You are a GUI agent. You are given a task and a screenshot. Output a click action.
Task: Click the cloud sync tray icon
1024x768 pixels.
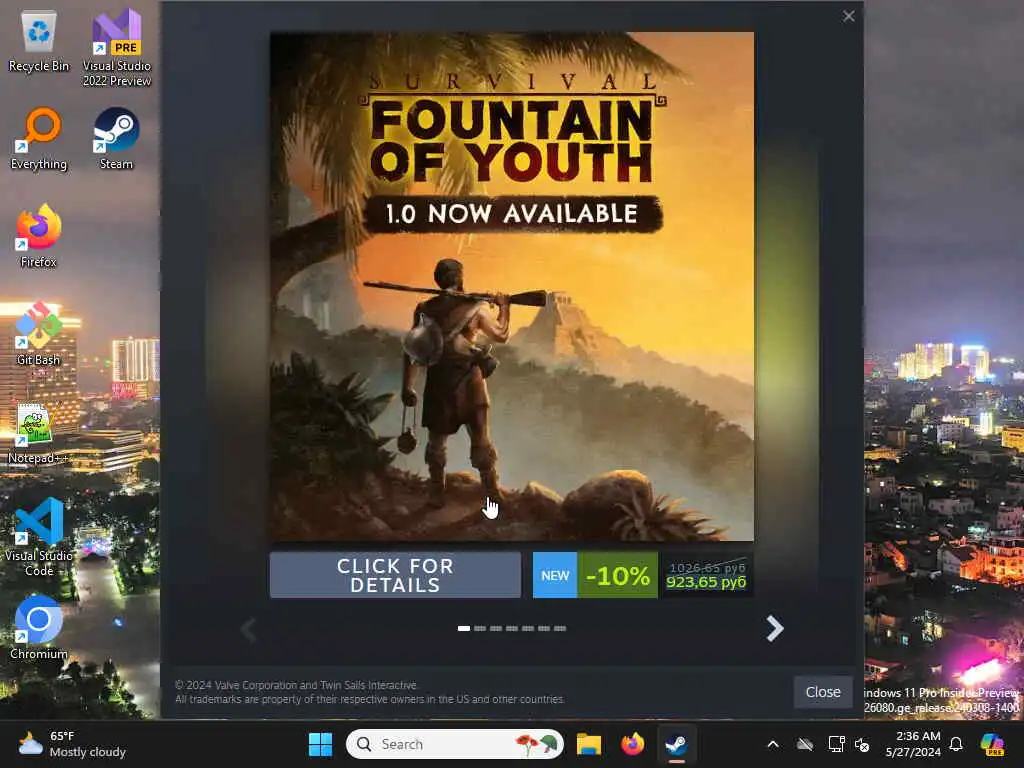[805, 744]
